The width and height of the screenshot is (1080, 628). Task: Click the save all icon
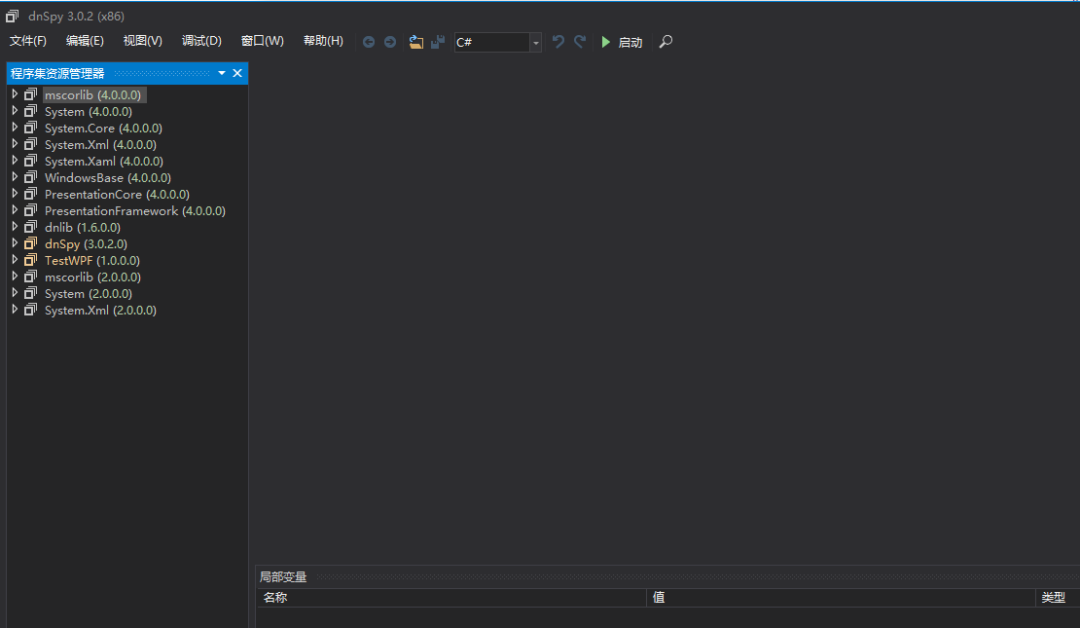tap(437, 42)
